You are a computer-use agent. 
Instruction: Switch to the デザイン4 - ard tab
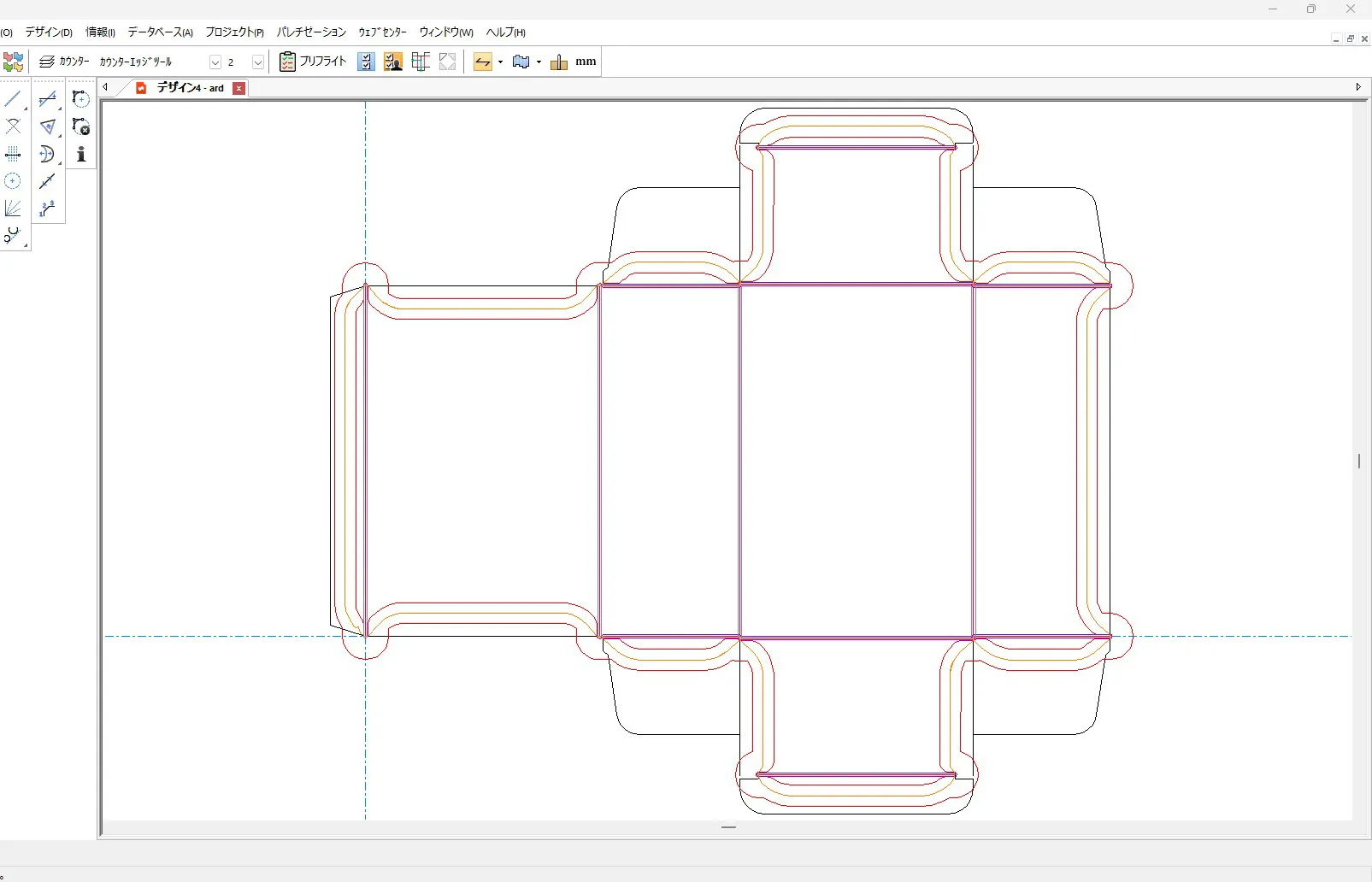pos(189,88)
